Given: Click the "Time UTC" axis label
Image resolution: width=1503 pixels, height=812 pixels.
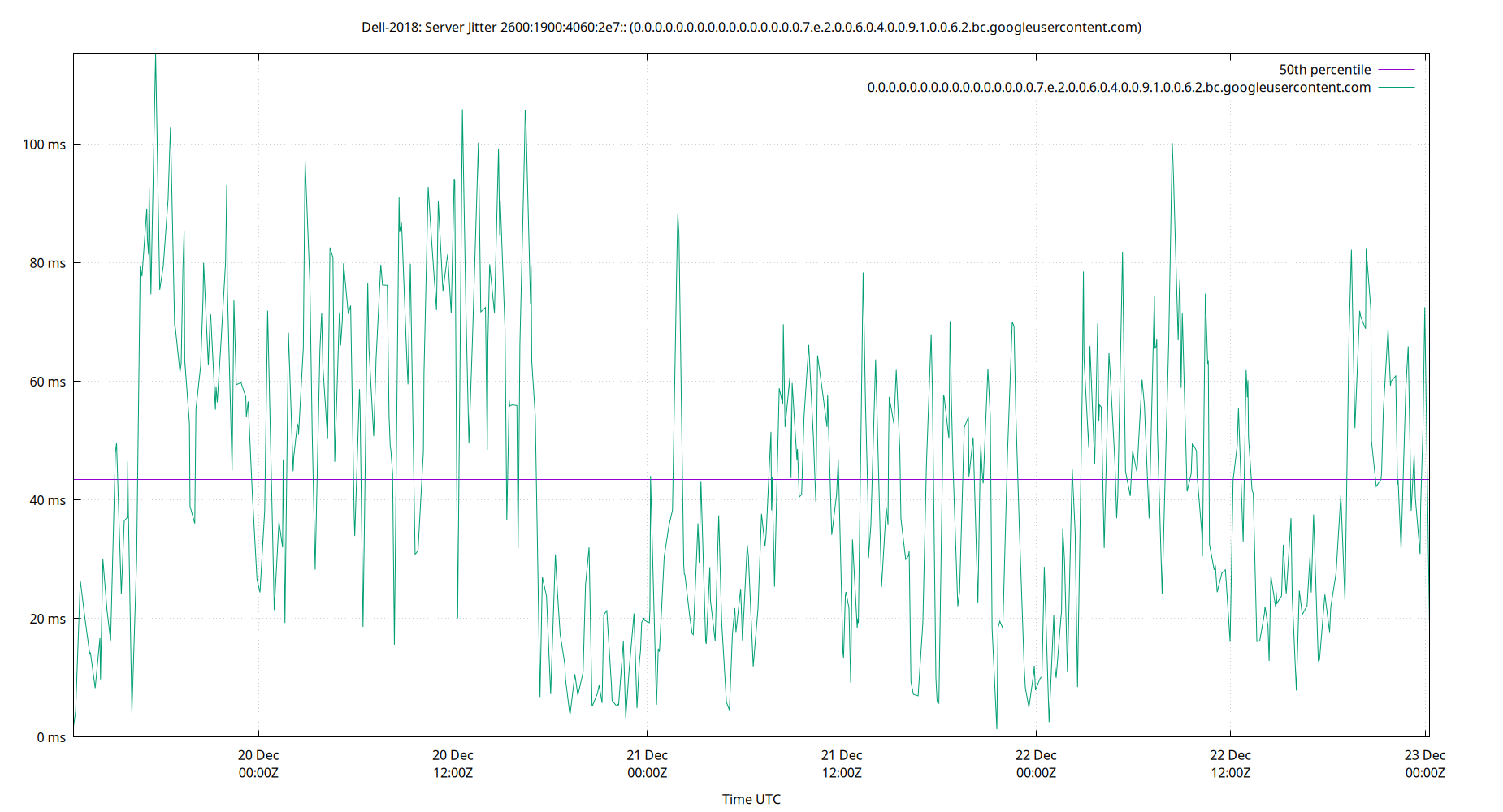Looking at the screenshot, I should [x=751, y=798].
